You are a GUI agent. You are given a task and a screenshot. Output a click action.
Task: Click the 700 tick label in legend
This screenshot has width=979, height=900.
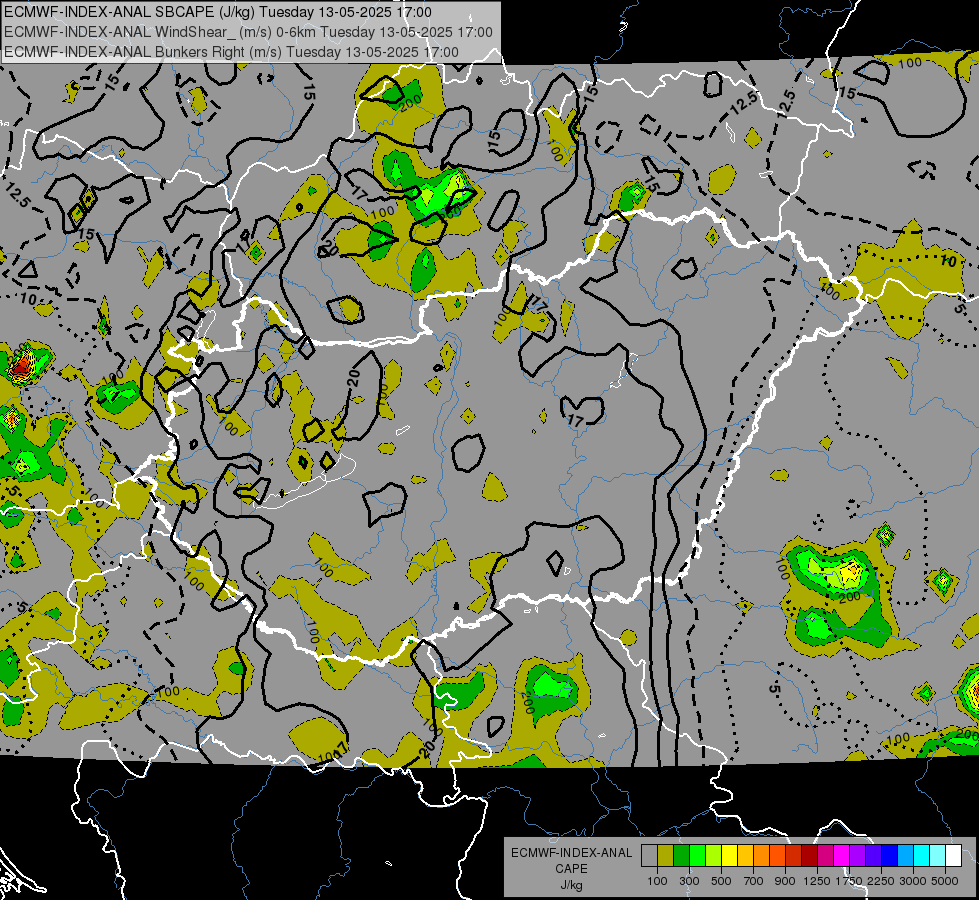click(754, 881)
